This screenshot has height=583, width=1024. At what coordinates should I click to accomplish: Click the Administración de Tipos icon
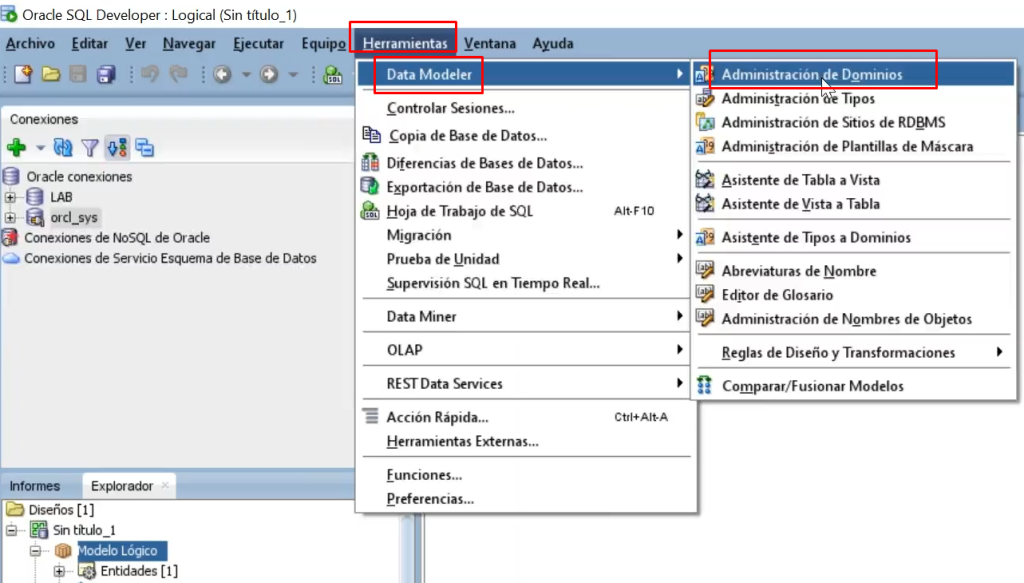[x=705, y=98]
